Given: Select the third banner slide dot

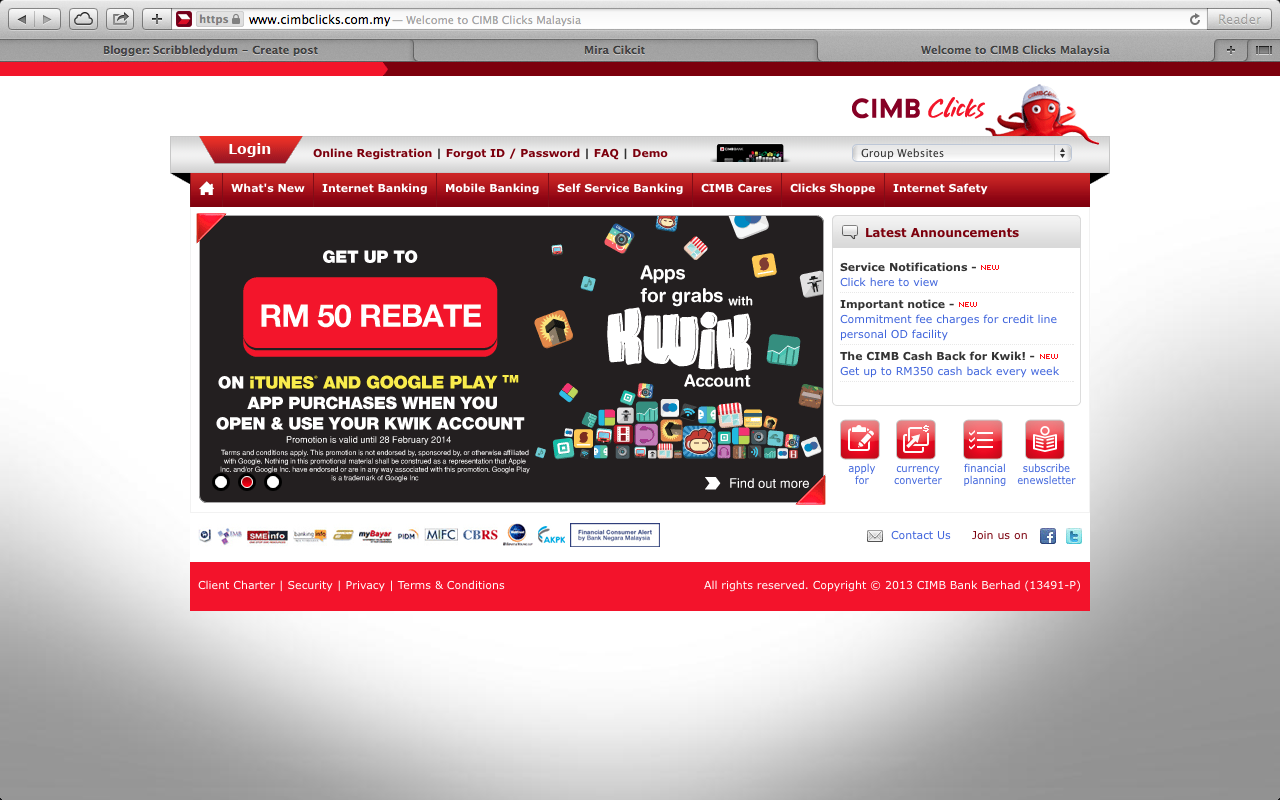Looking at the screenshot, I should click(x=273, y=482).
